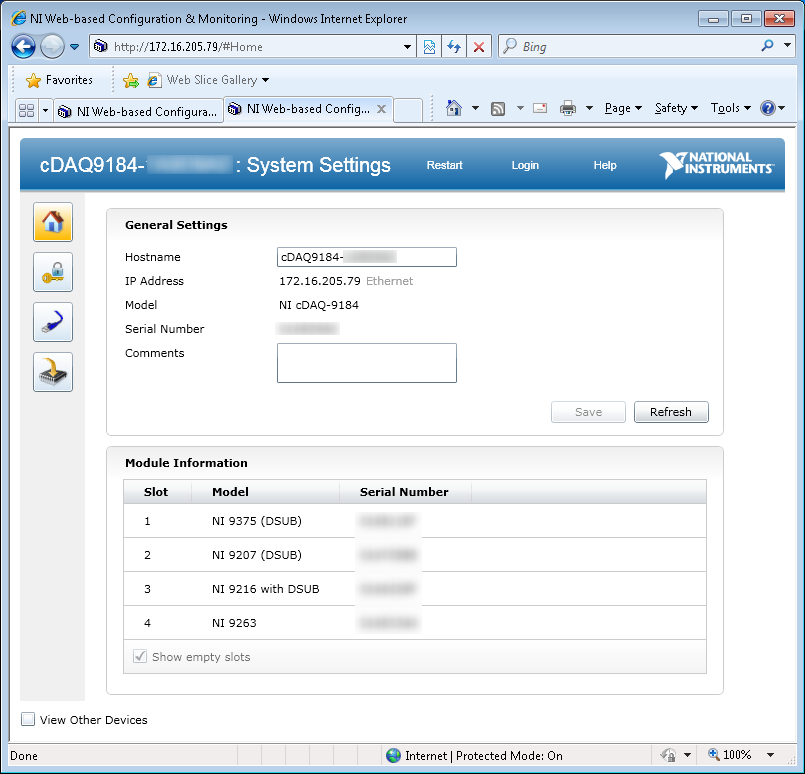Open the Tools menu
This screenshot has width=805, height=774.
click(x=731, y=108)
